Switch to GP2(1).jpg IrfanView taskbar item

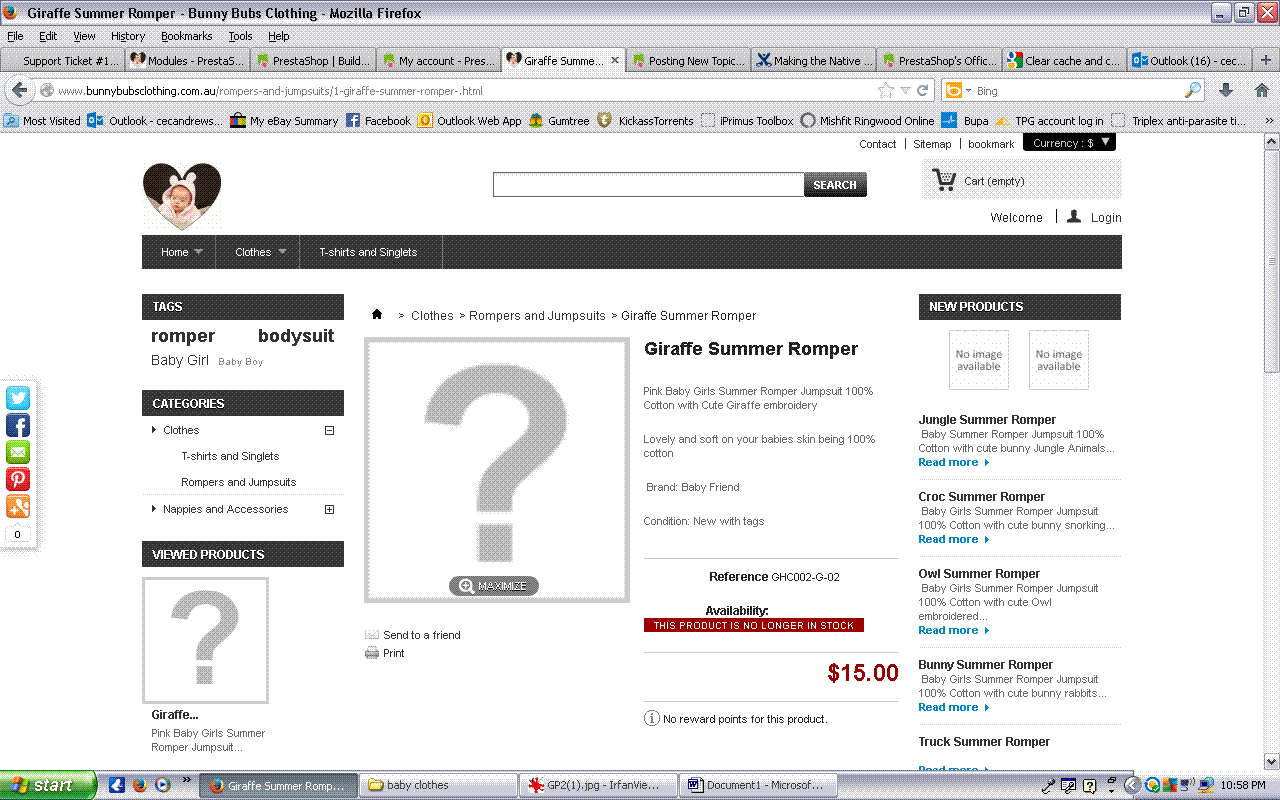pyautogui.click(x=598, y=785)
